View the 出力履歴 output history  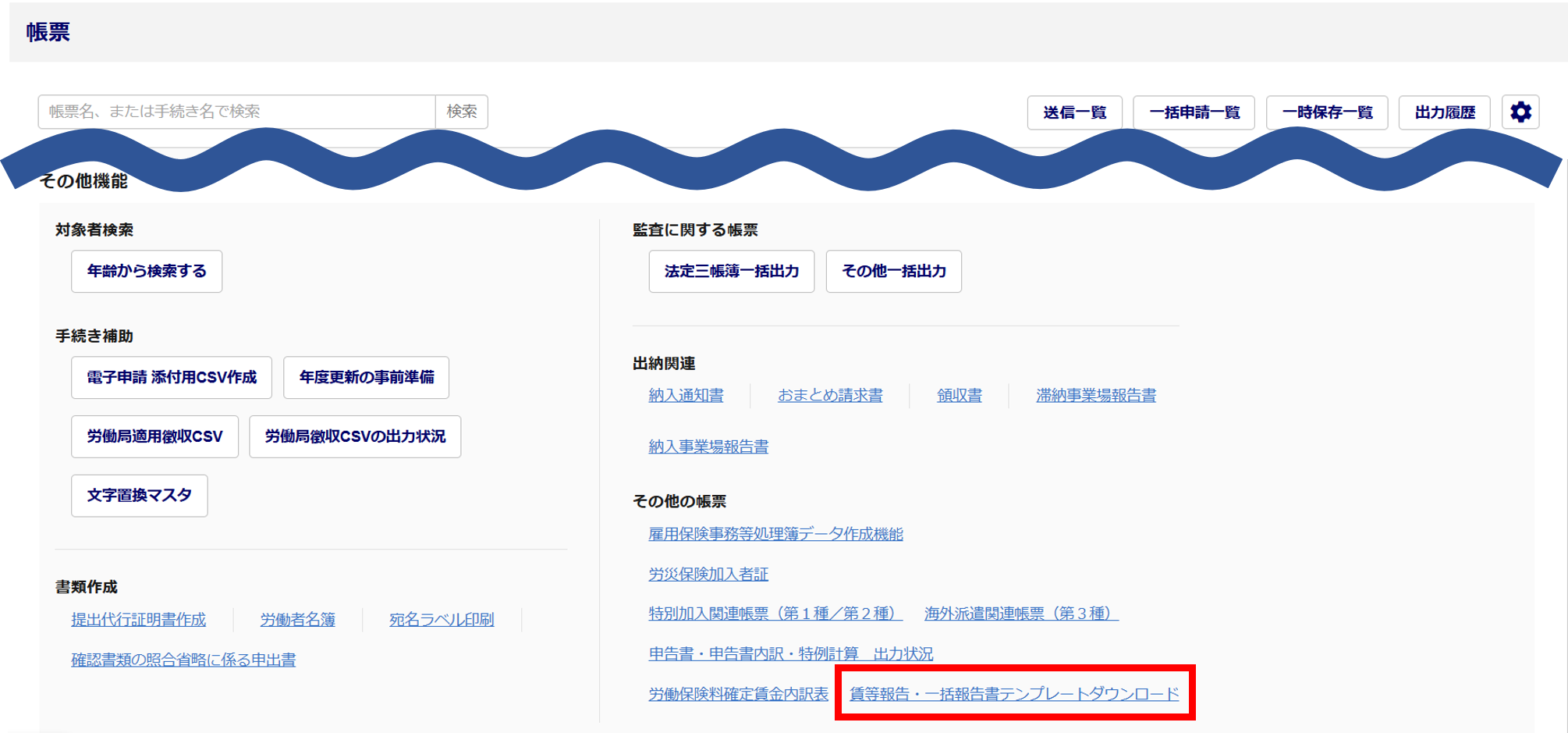(x=1444, y=112)
